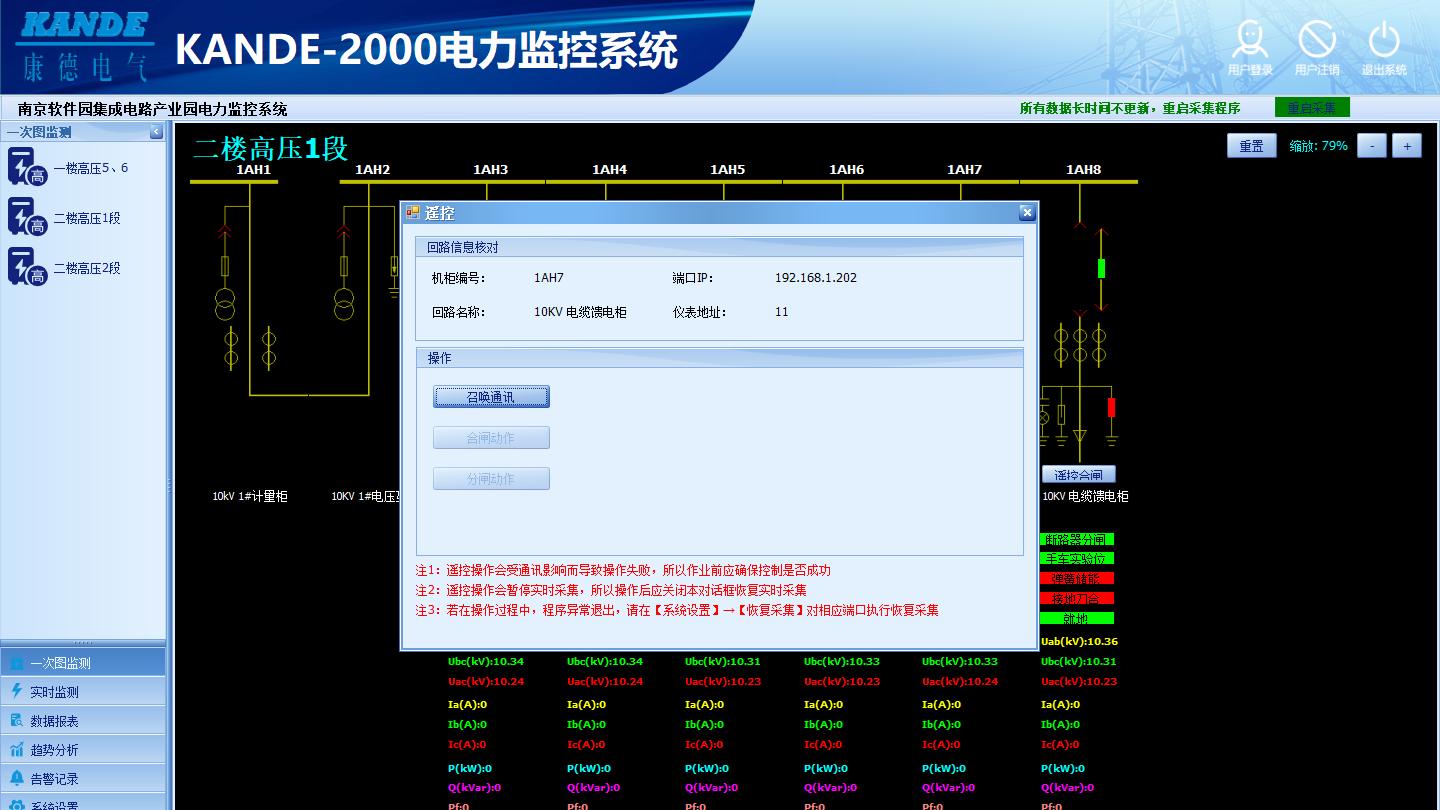Open 系统设置 at sidebar bottom
This screenshot has width=1440, height=810.
click(x=83, y=803)
